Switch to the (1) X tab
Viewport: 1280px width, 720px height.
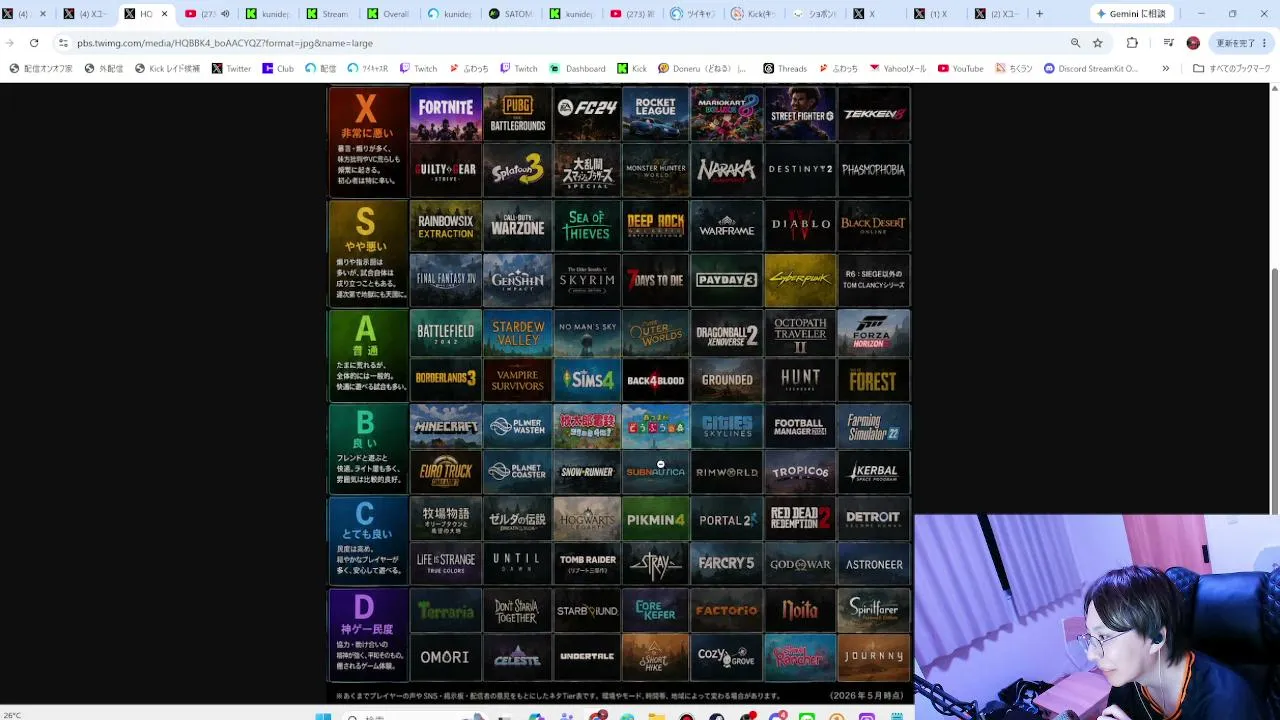[x=936, y=14]
